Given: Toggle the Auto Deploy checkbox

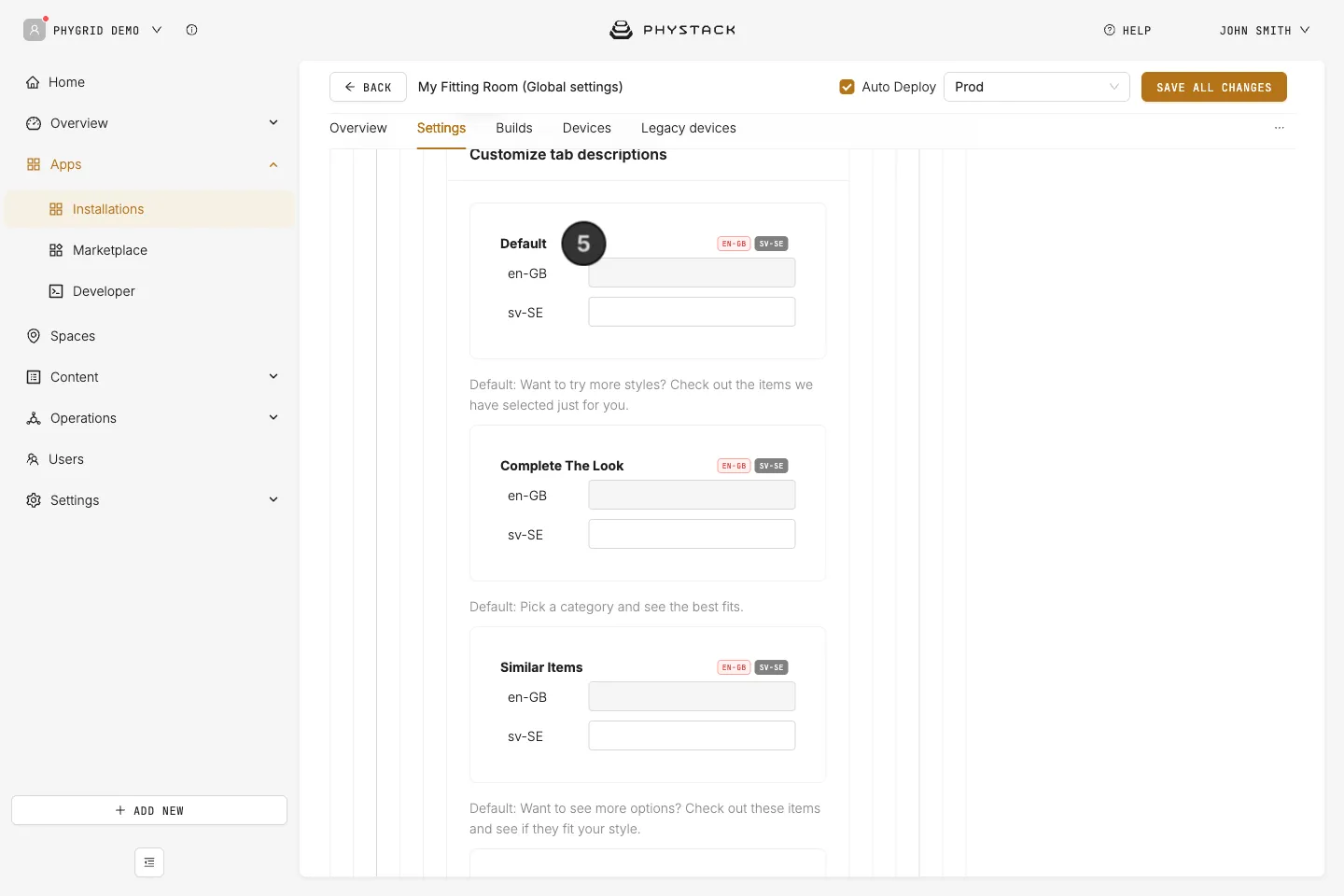Looking at the screenshot, I should tap(847, 87).
